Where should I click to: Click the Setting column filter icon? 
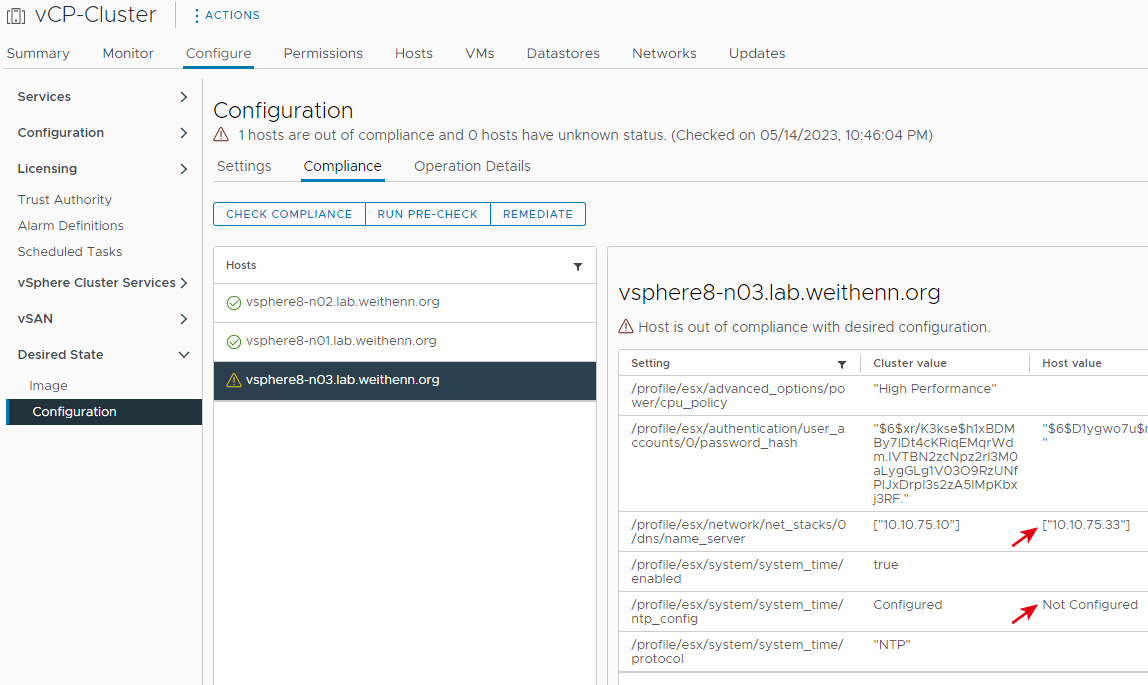pos(842,364)
